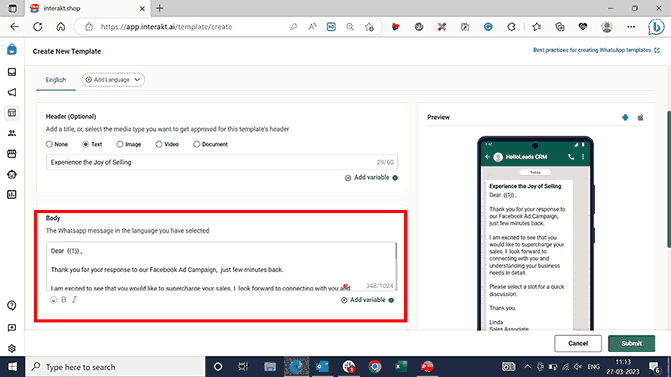
Task: Open the notification center icon
Action: coord(654,367)
